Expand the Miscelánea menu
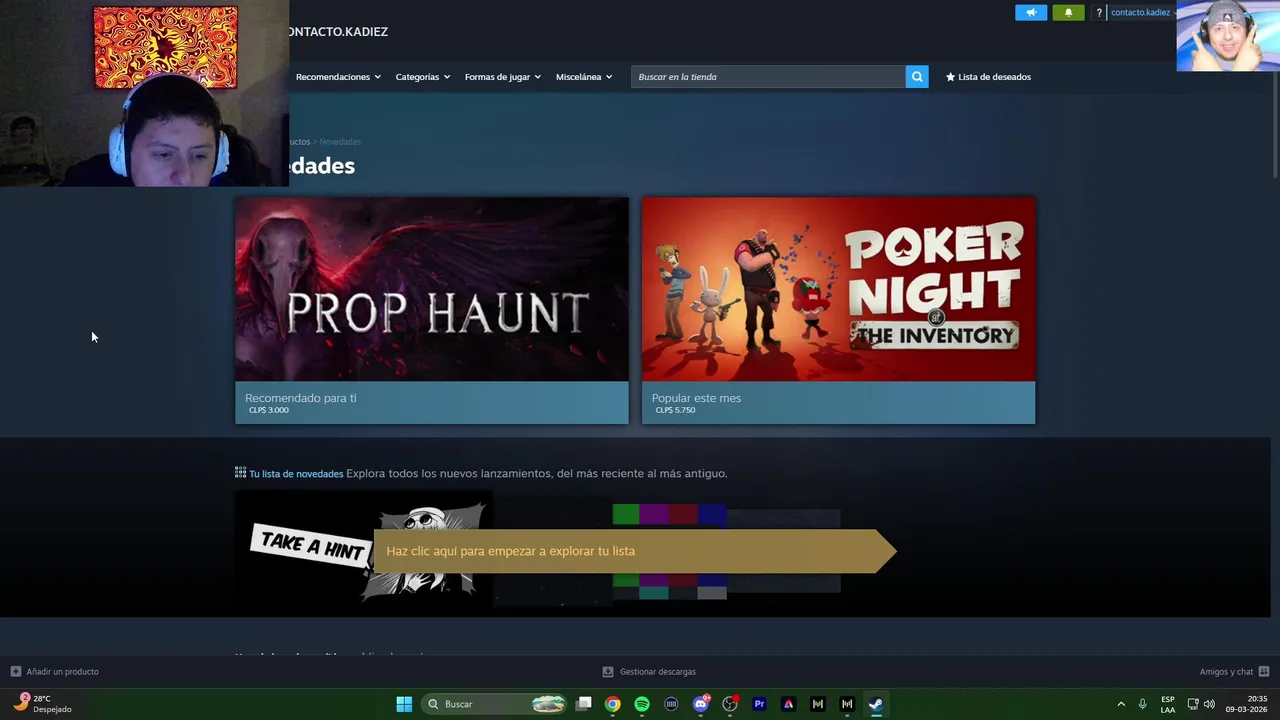This screenshot has height=720, width=1280. (x=583, y=77)
